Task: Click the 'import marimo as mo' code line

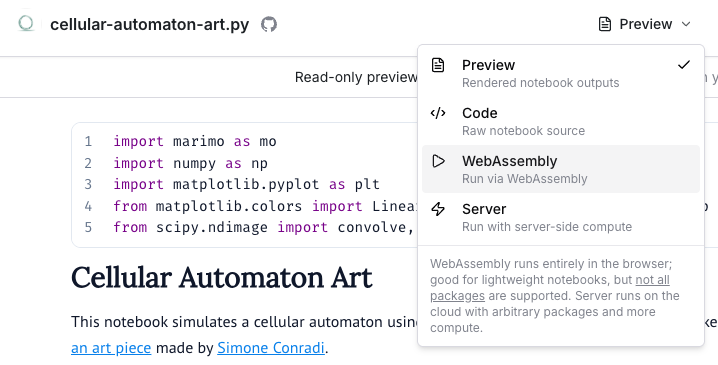Action: coord(195,142)
